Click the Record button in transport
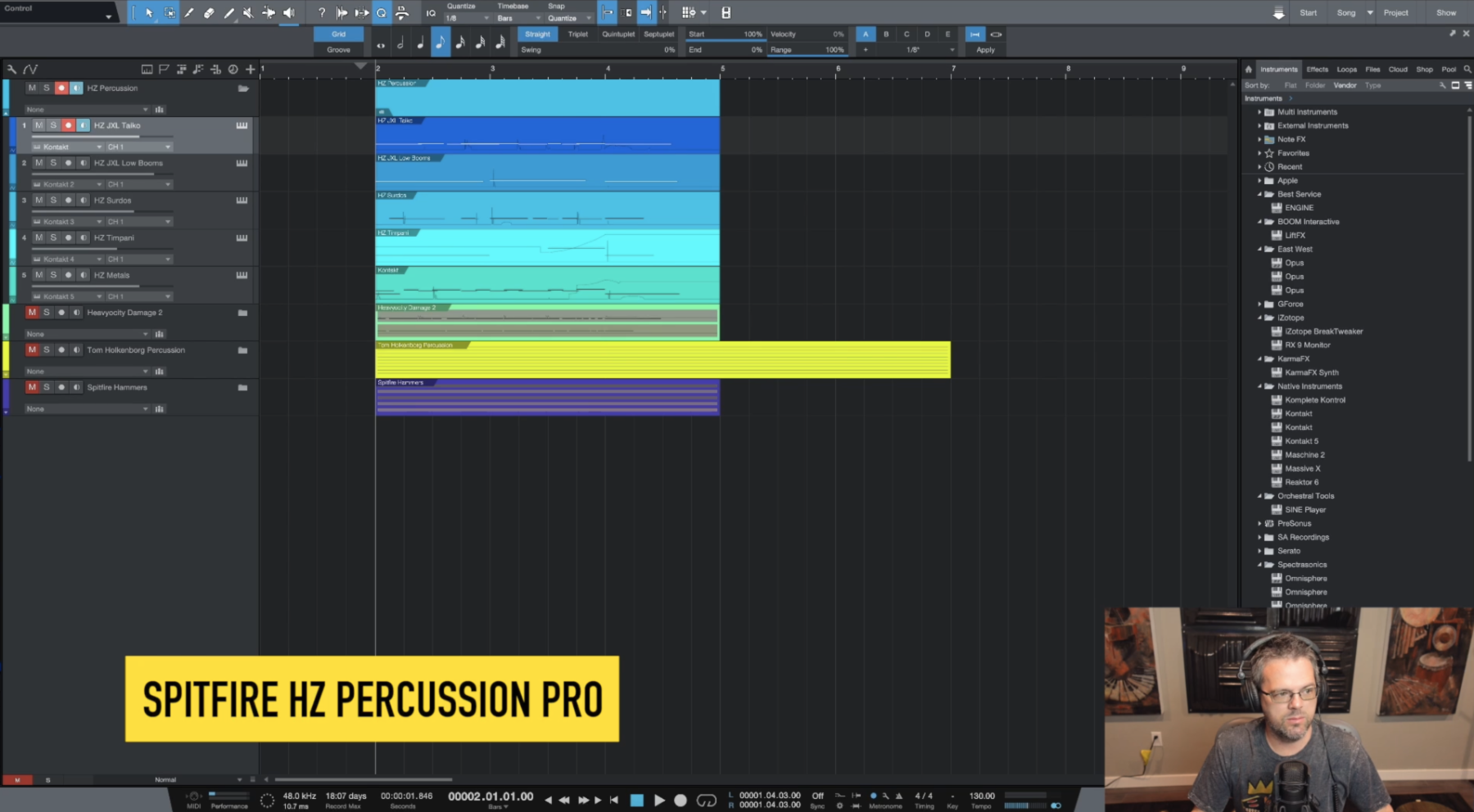This screenshot has width=1474, height=812. pyautogui.click(x=680, y=800)
